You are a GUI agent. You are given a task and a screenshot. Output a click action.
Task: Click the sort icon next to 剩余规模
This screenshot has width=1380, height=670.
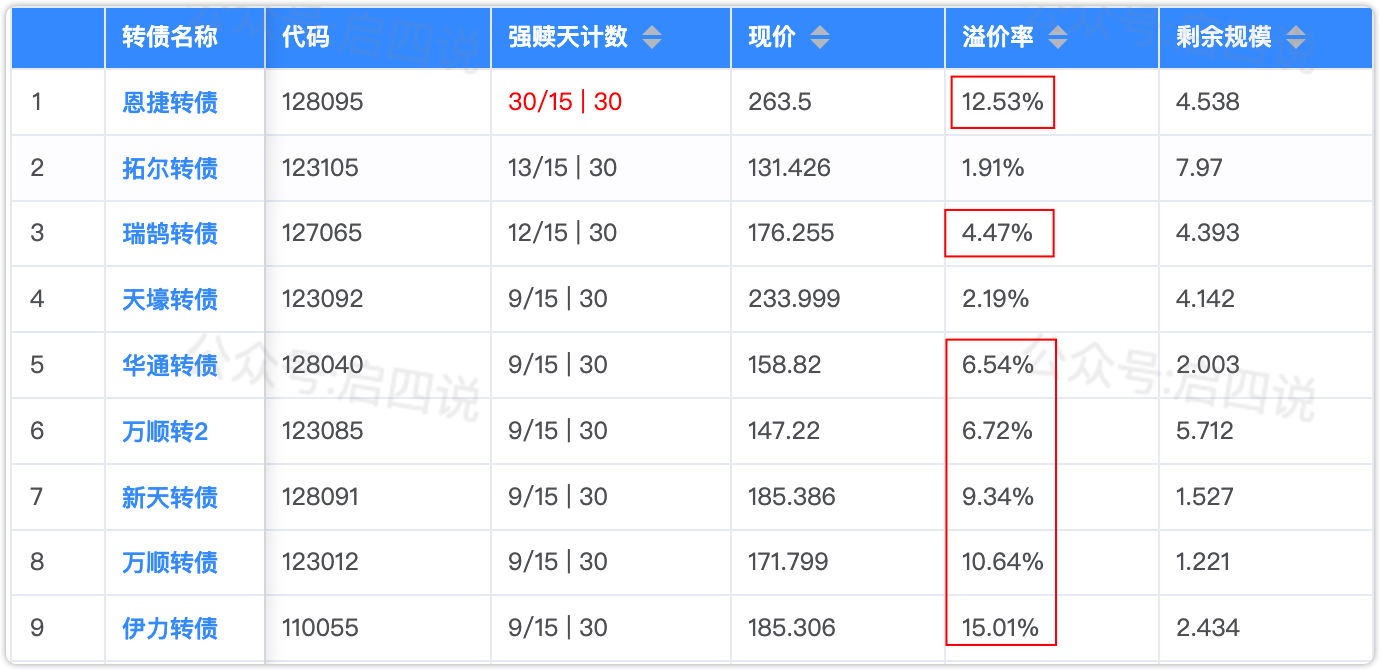[x=1296, y=38]
